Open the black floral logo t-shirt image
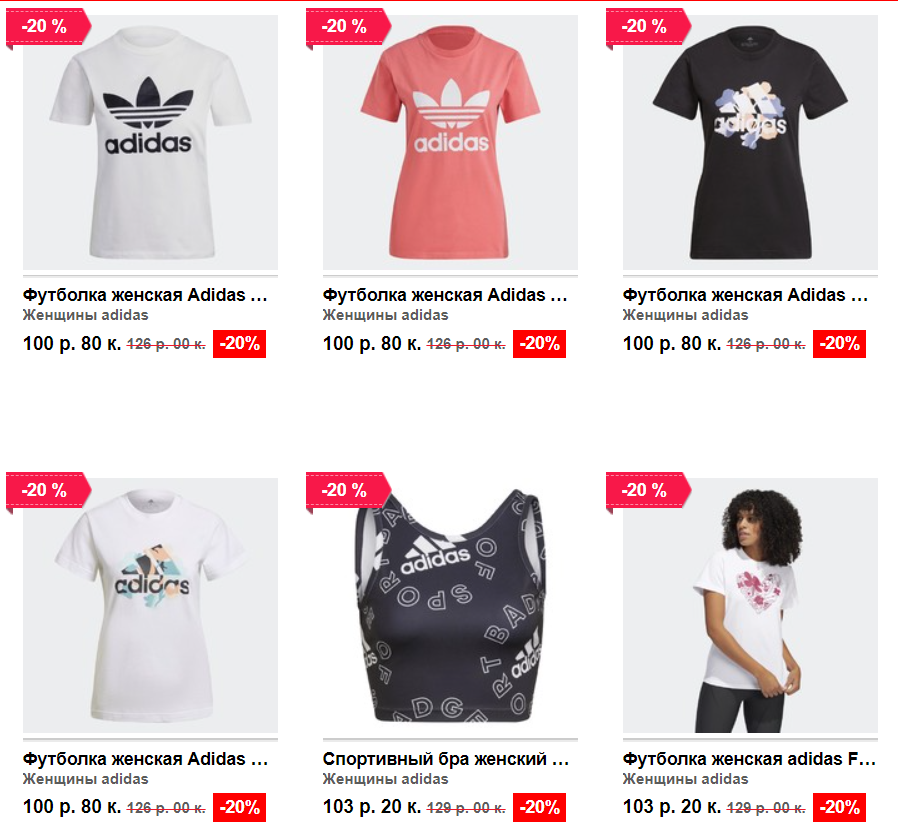This screenshot has width=898, height=840. pos(750,142)
